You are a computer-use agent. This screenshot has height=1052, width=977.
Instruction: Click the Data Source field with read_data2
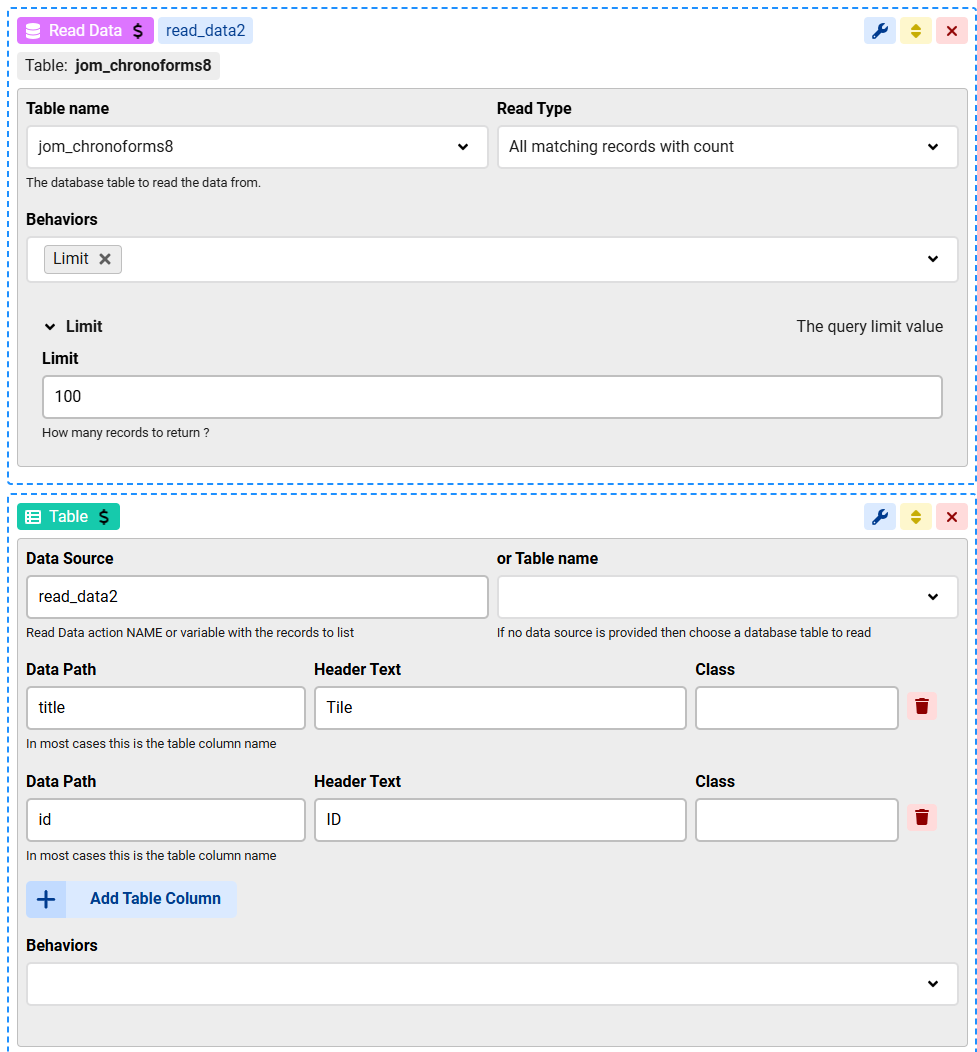coord(257,597)
